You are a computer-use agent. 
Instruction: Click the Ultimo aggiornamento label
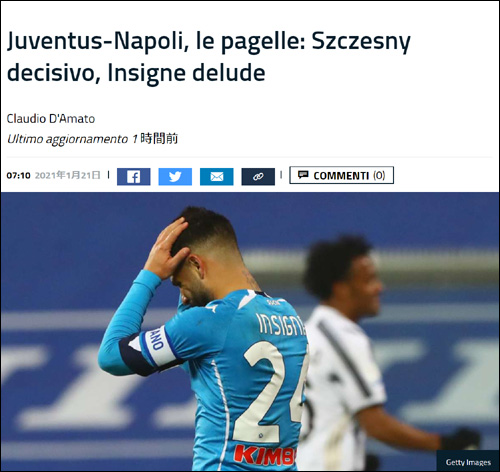(x=67, y=139)
